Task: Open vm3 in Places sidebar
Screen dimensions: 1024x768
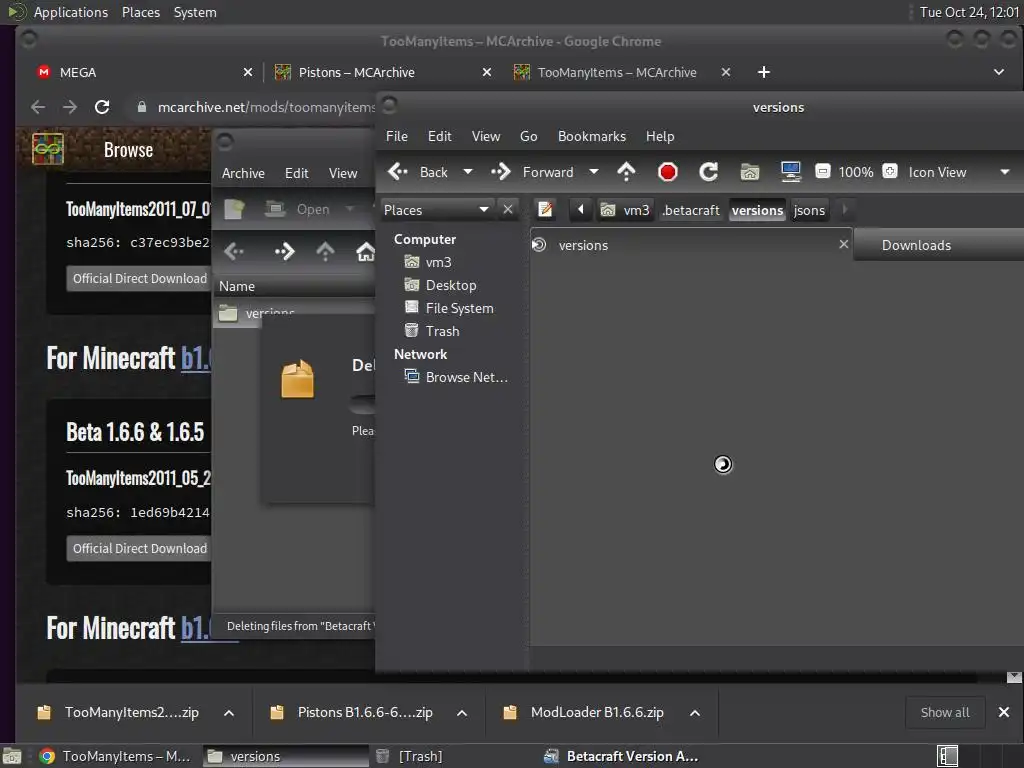Action: coord(438,262)
